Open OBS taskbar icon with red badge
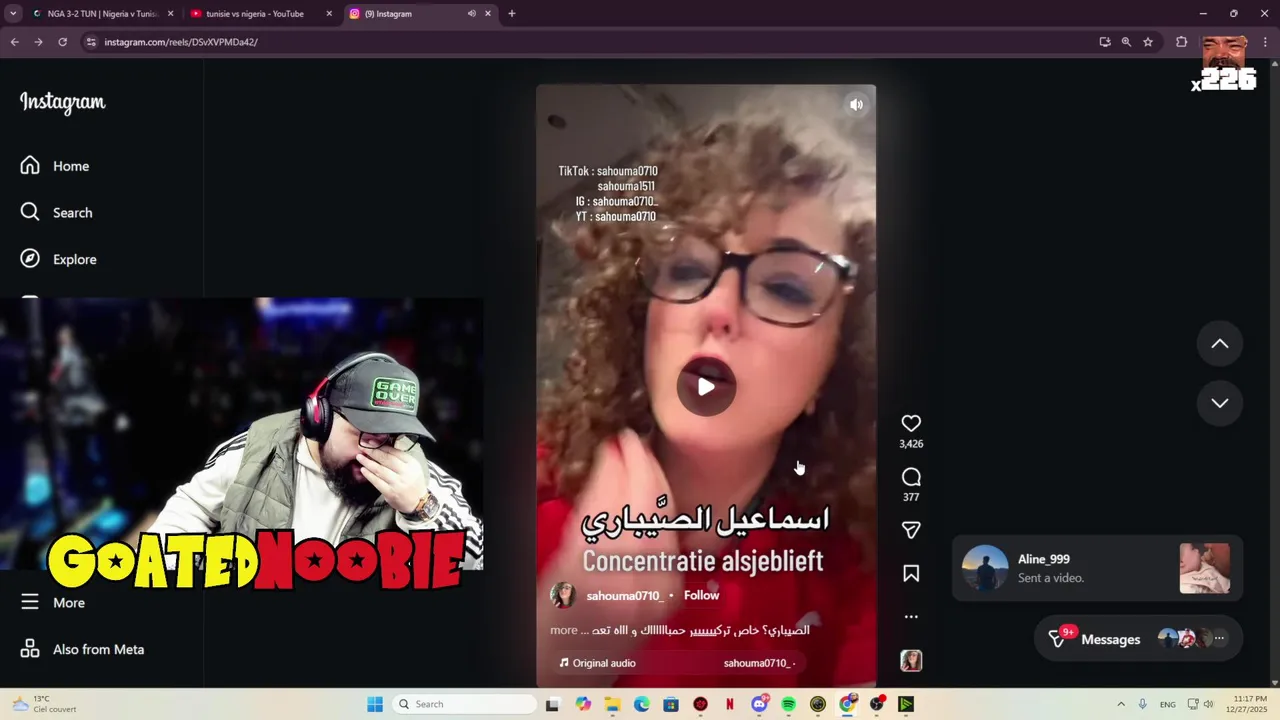 pyautogui.click(x=877, y=704)
